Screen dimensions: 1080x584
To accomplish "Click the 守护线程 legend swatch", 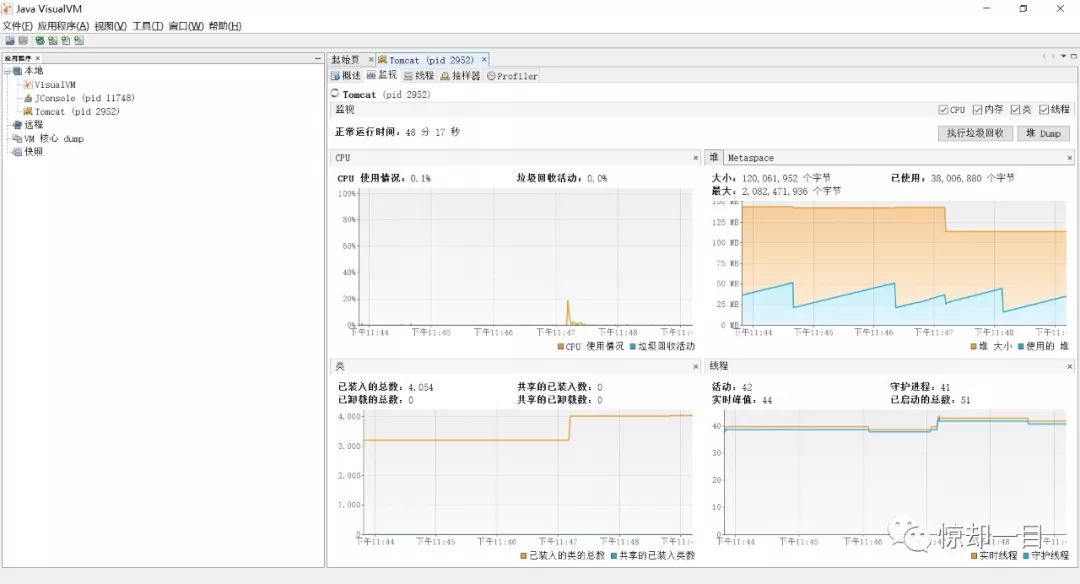I will 1026,555.
